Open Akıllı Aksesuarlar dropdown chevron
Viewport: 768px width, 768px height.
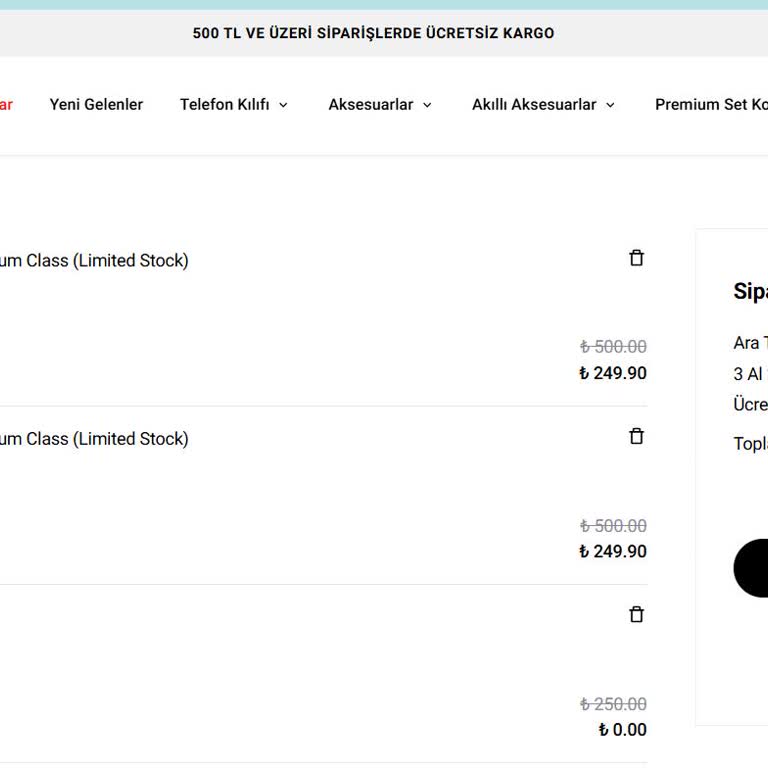[x=610, y=105]
